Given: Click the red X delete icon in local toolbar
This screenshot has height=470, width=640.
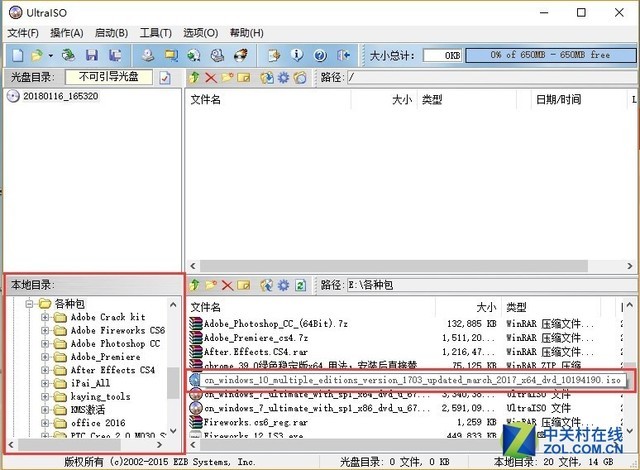Looking at the screenshot, I should click(227, 285).
